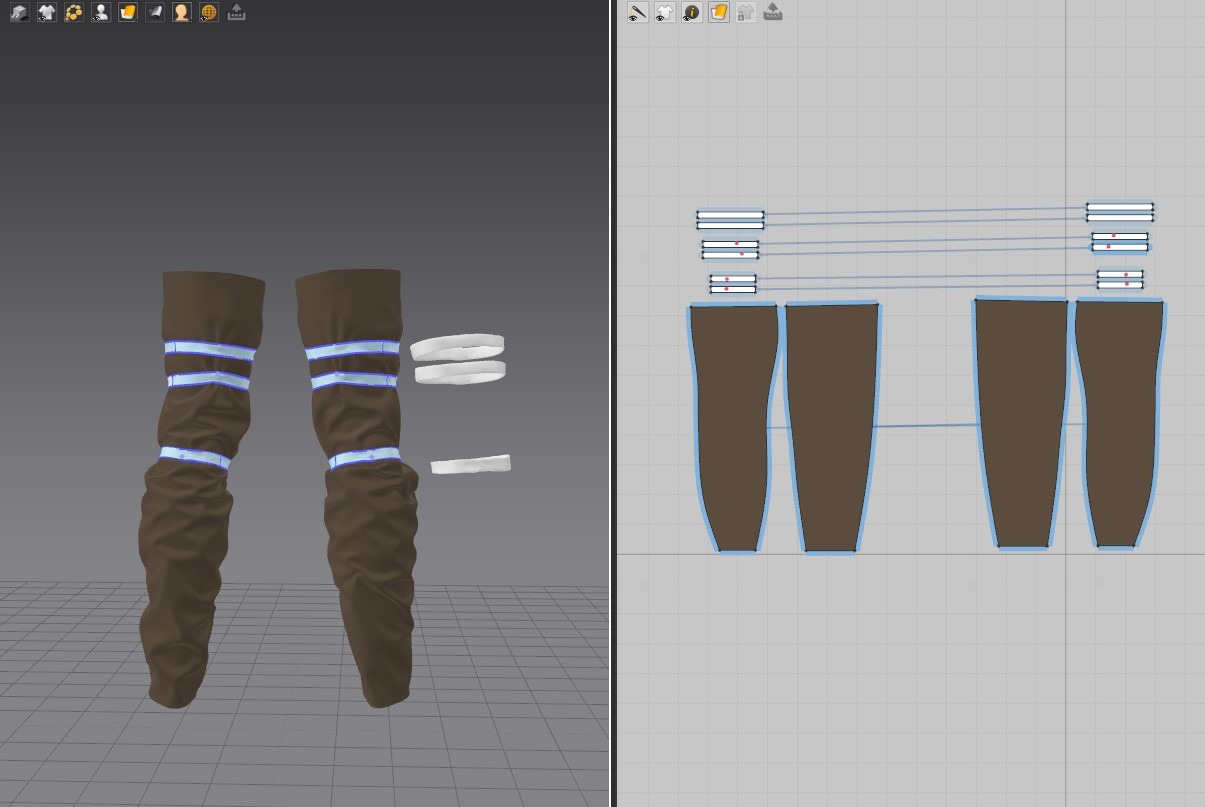Viewport: 1205px width, 807px height.
Task: Click the lowest floating white strap in 3D view
Action: click(470, 465)
